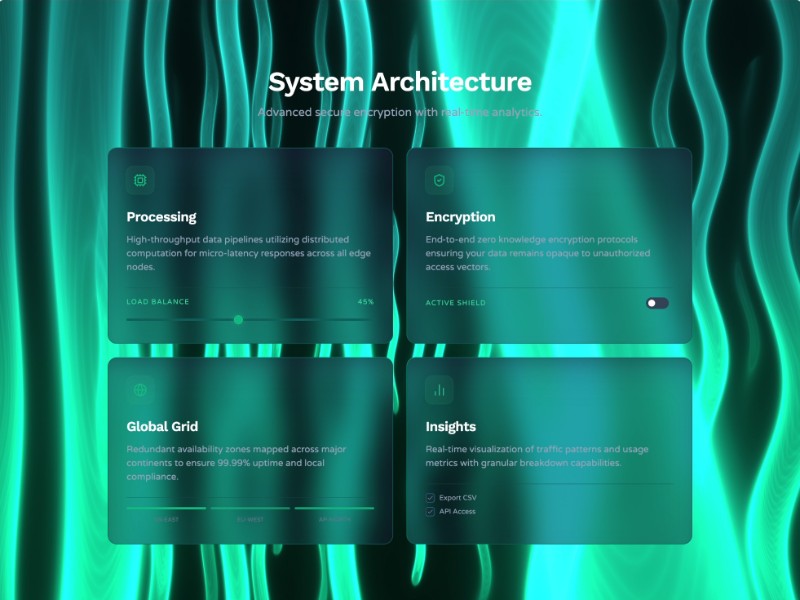Click the Load Balance slider handle

tap(238, 319)
